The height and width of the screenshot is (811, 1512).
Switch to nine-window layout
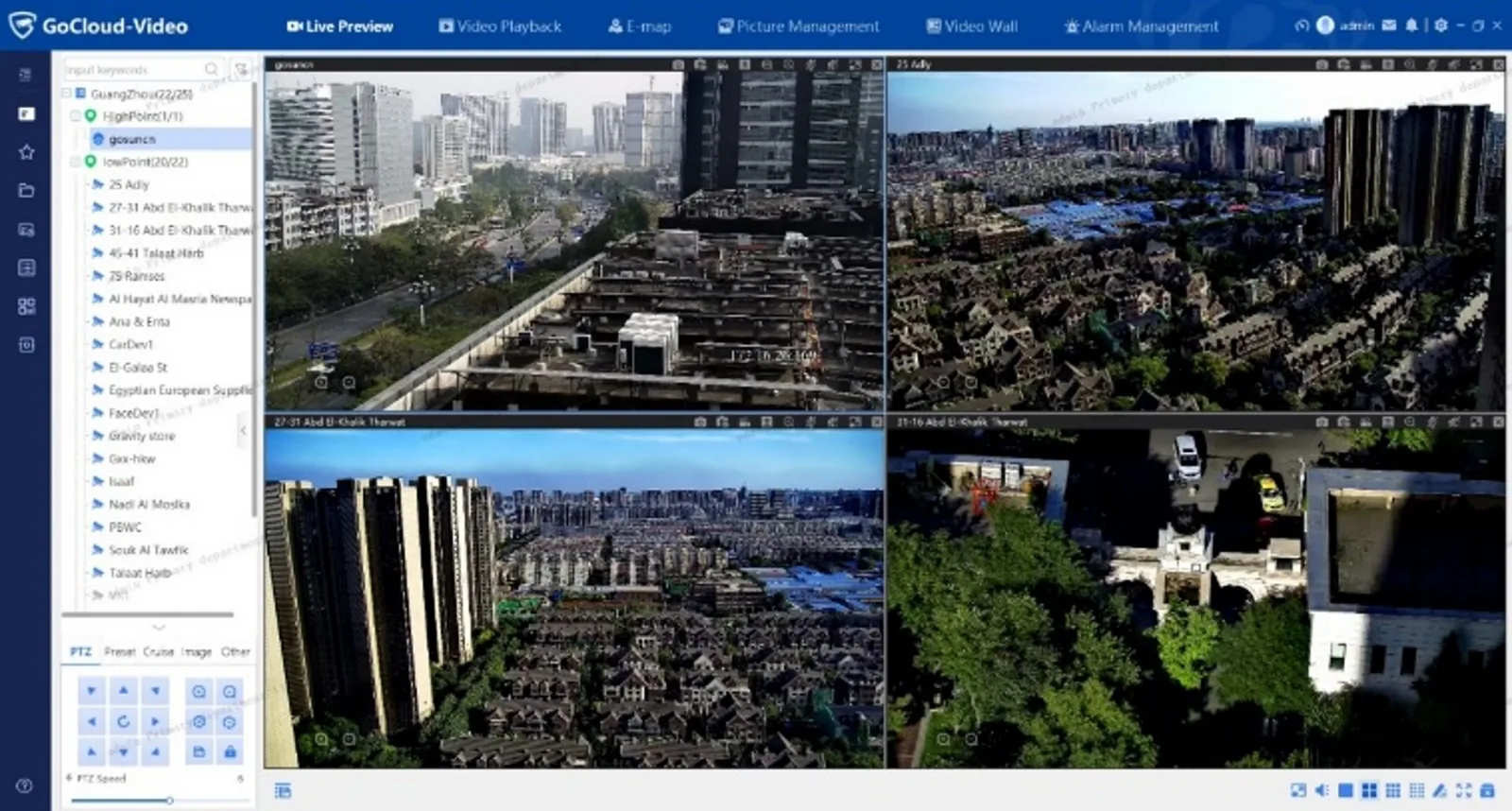point(1393,790)
